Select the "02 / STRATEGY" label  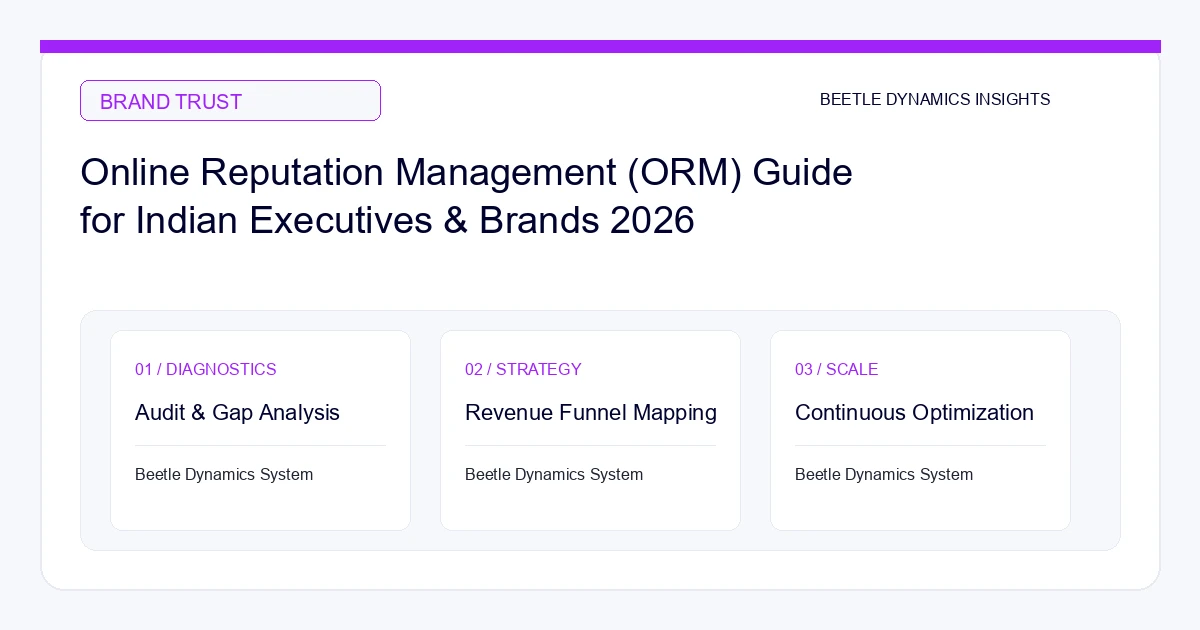click(523, 369)
